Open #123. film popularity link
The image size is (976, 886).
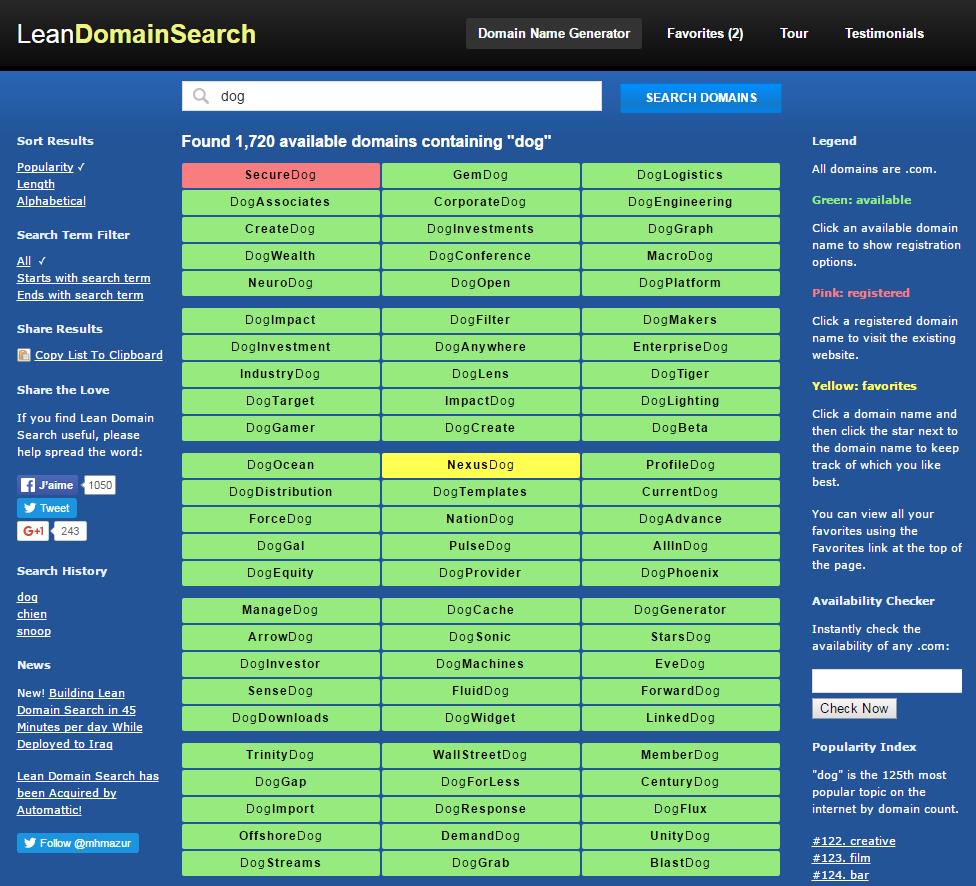tap(841, 858)
